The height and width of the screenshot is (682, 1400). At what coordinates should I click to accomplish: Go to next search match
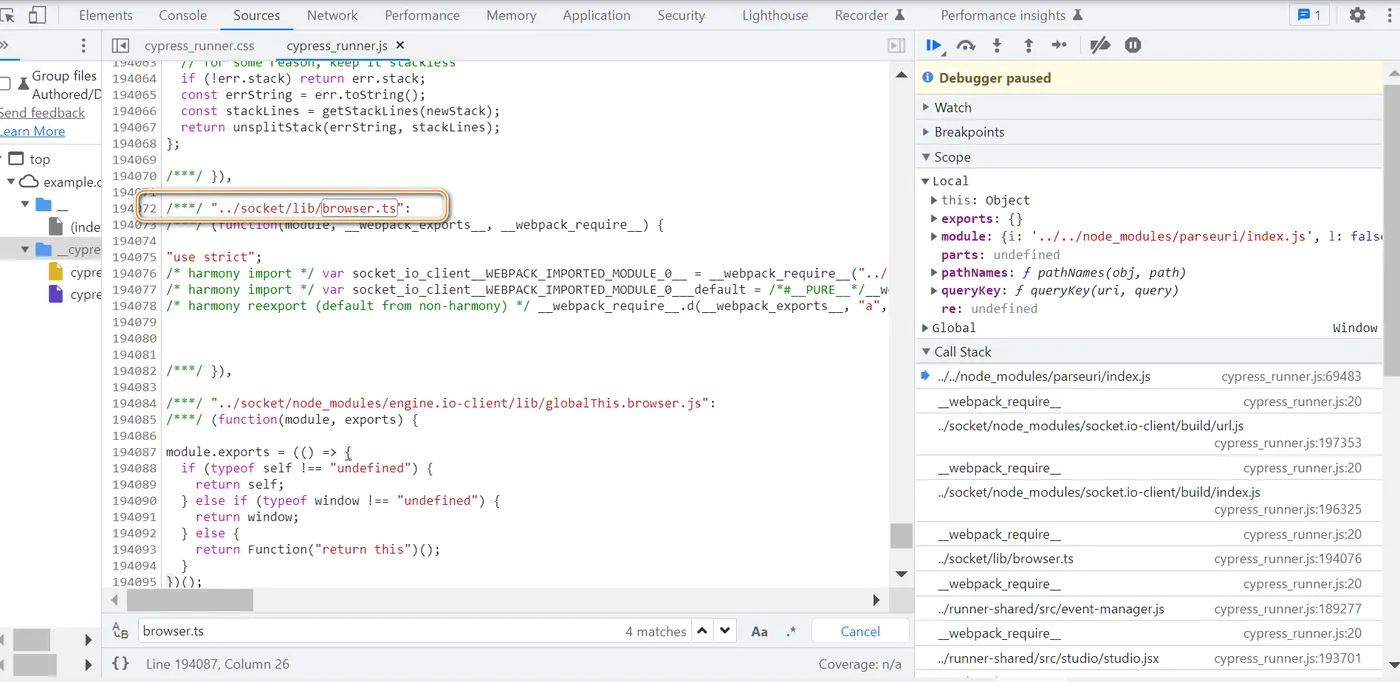[725, 631]
